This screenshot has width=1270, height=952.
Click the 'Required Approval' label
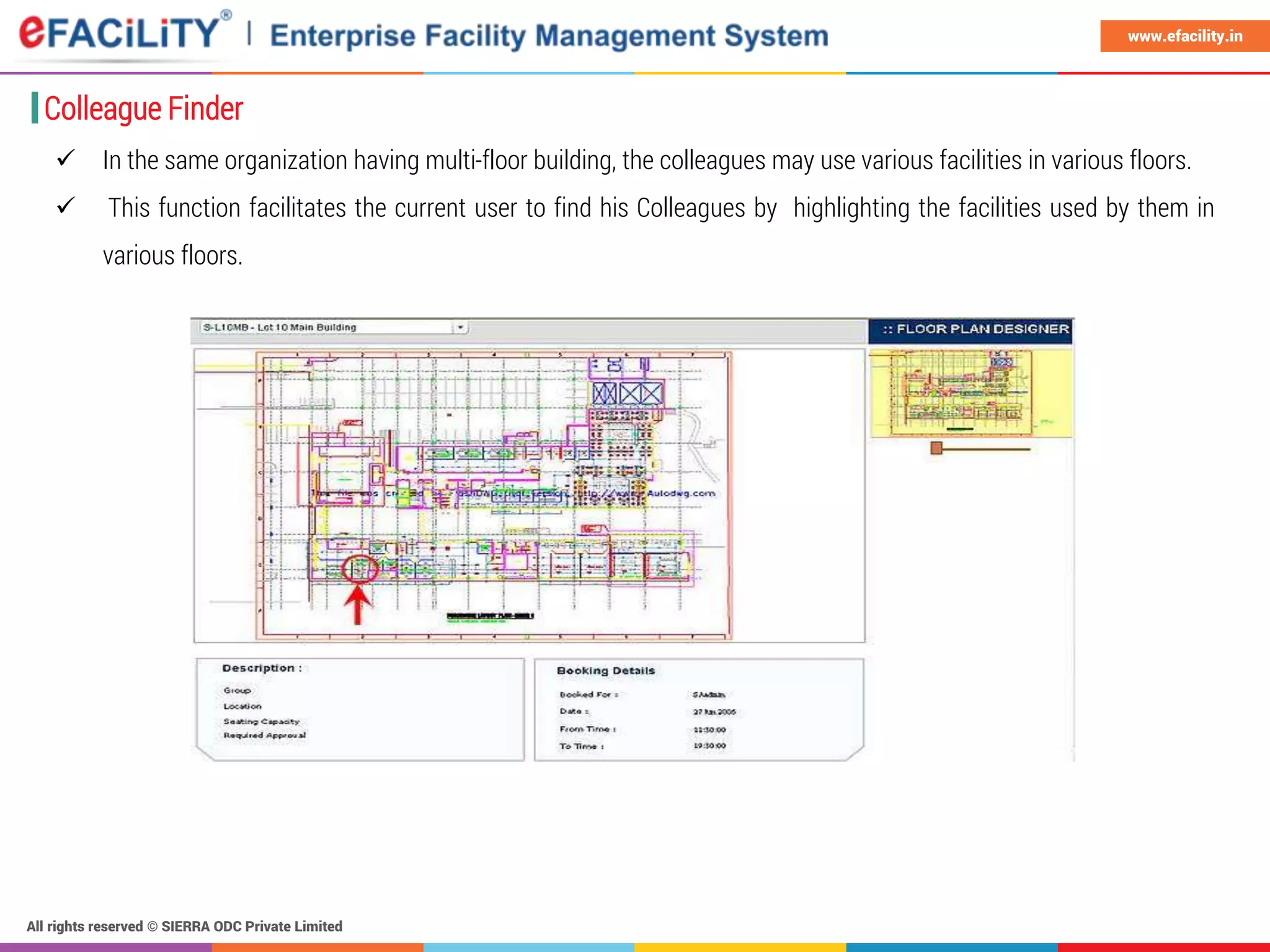(265, 736)
